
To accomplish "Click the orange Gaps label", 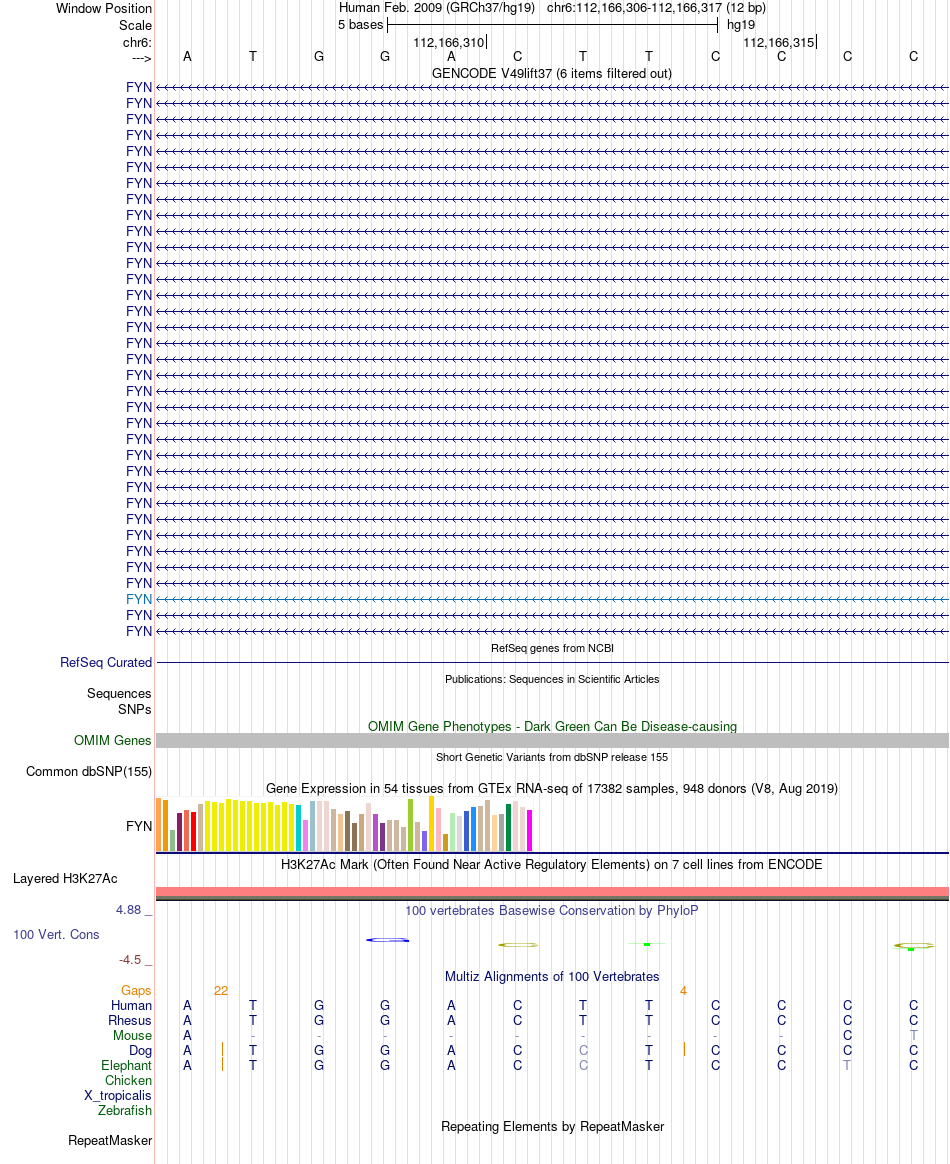I will coord(136,990).
